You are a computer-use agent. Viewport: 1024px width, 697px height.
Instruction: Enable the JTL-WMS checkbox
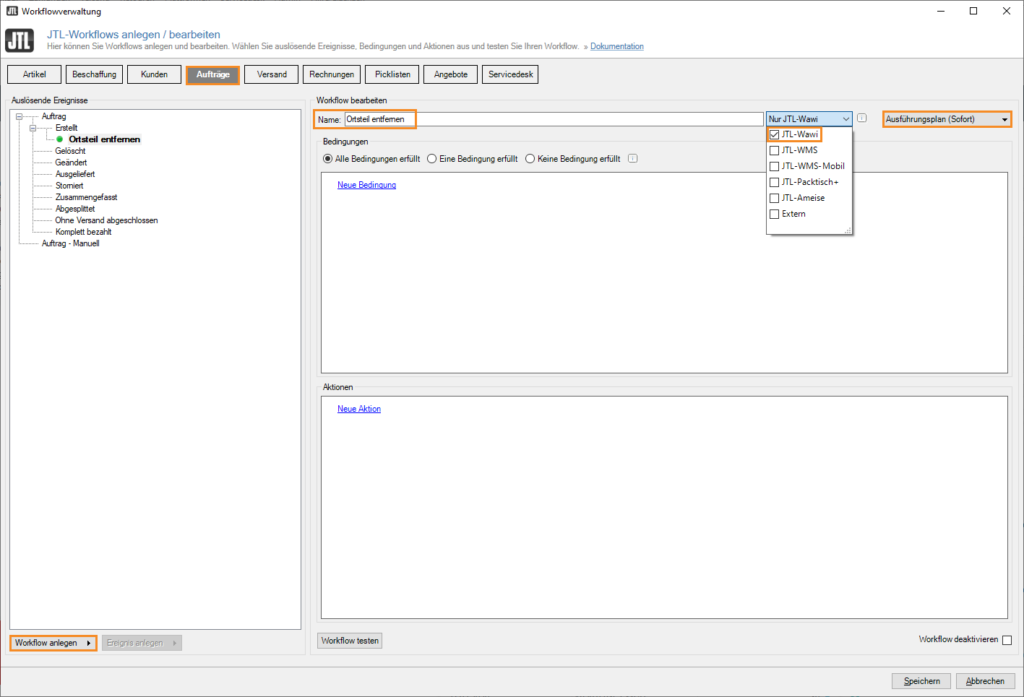[x=774, y=150]
